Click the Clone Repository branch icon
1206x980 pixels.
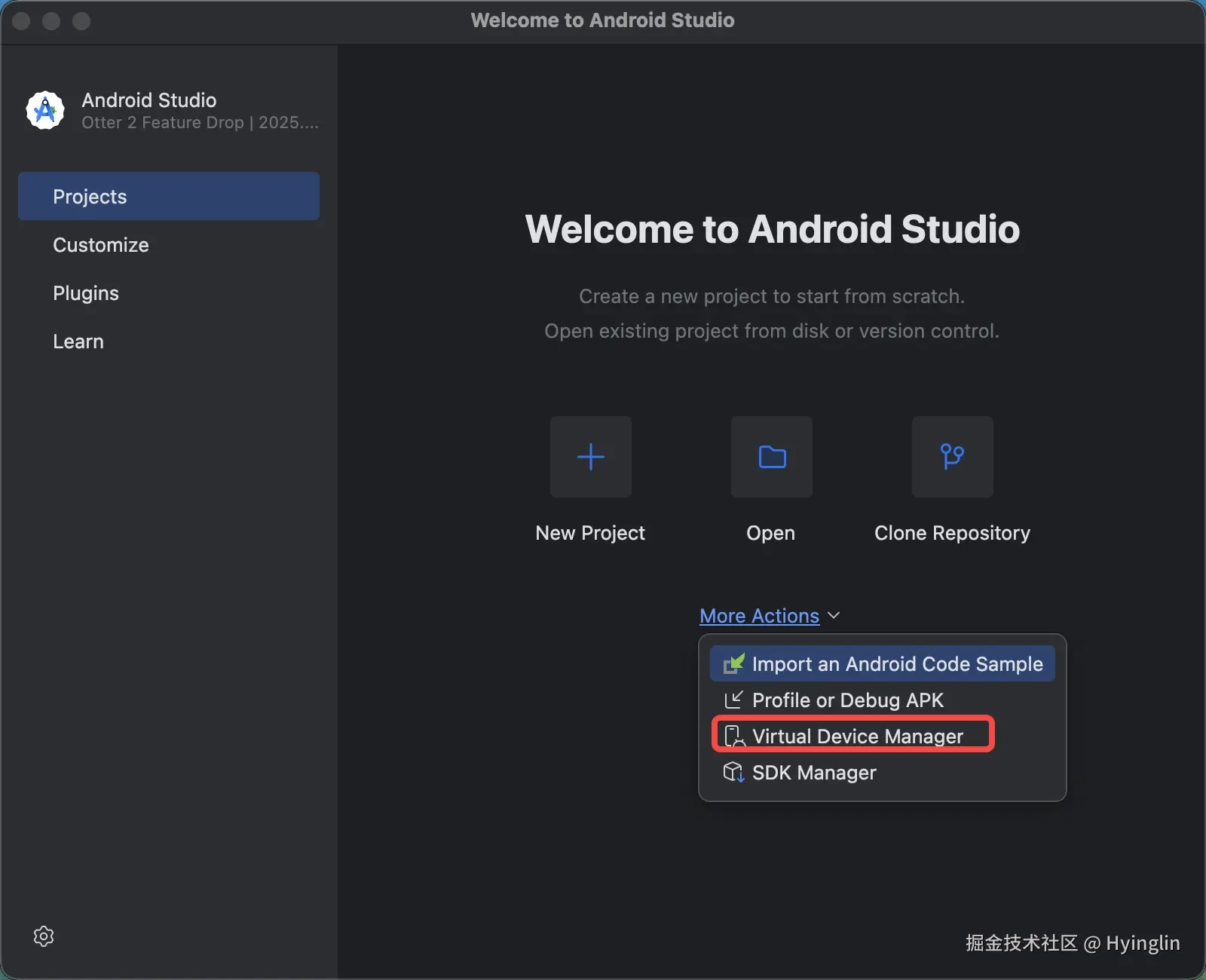(953, 457)
